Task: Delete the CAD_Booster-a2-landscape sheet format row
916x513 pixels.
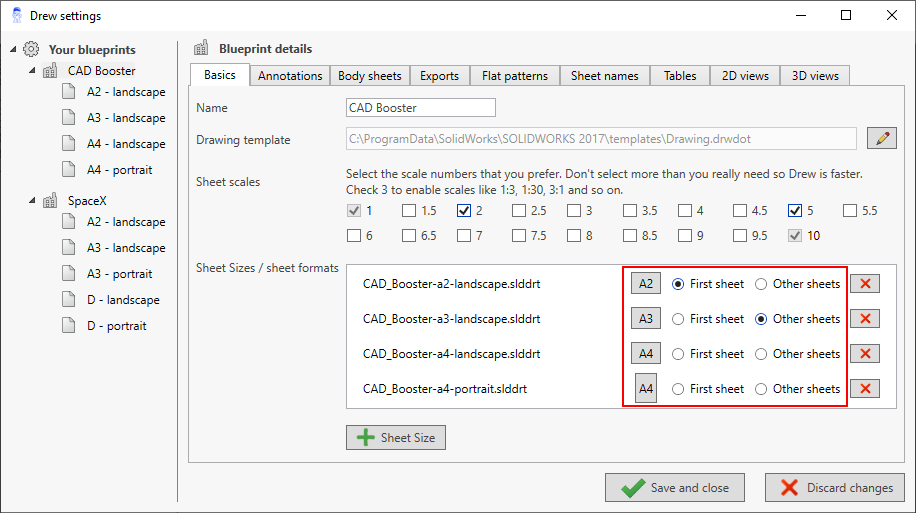Action: click(x=865, y=284)
